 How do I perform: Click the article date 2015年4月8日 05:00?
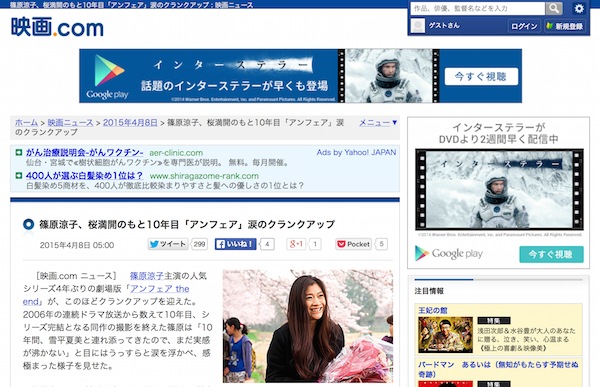(x=77, y=245)
